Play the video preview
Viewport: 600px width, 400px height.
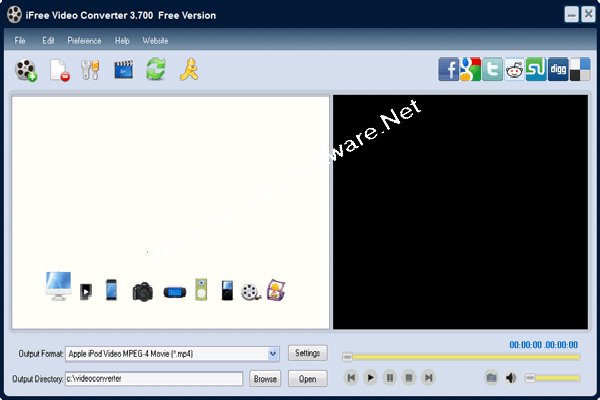[370, 378]
